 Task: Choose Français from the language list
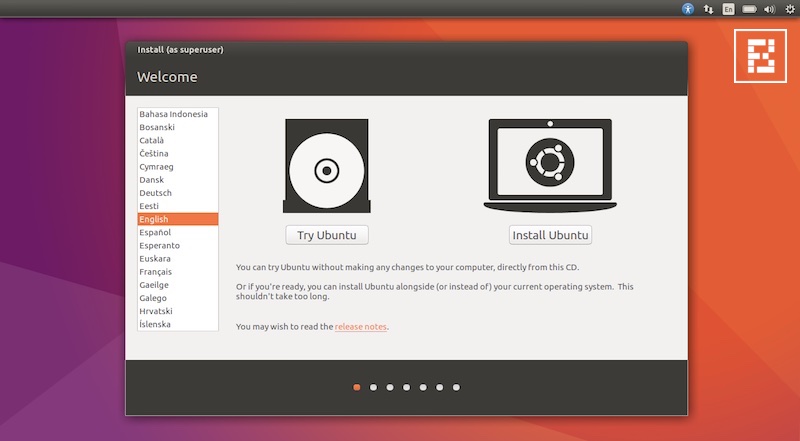pos(156,272)
